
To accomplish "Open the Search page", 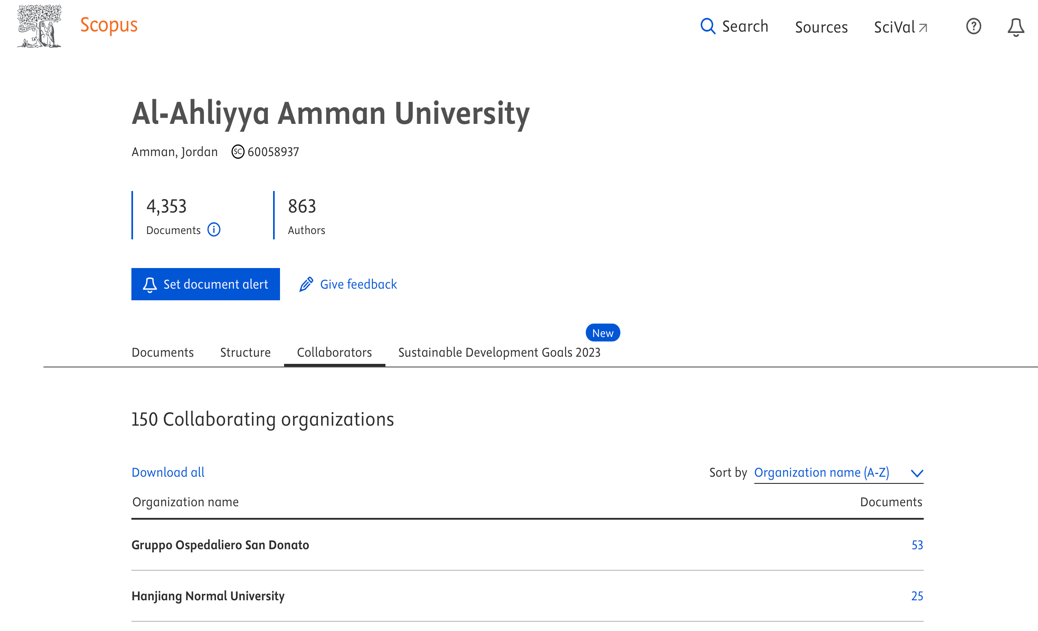I will pyautogui.click(x=734, y=26).
